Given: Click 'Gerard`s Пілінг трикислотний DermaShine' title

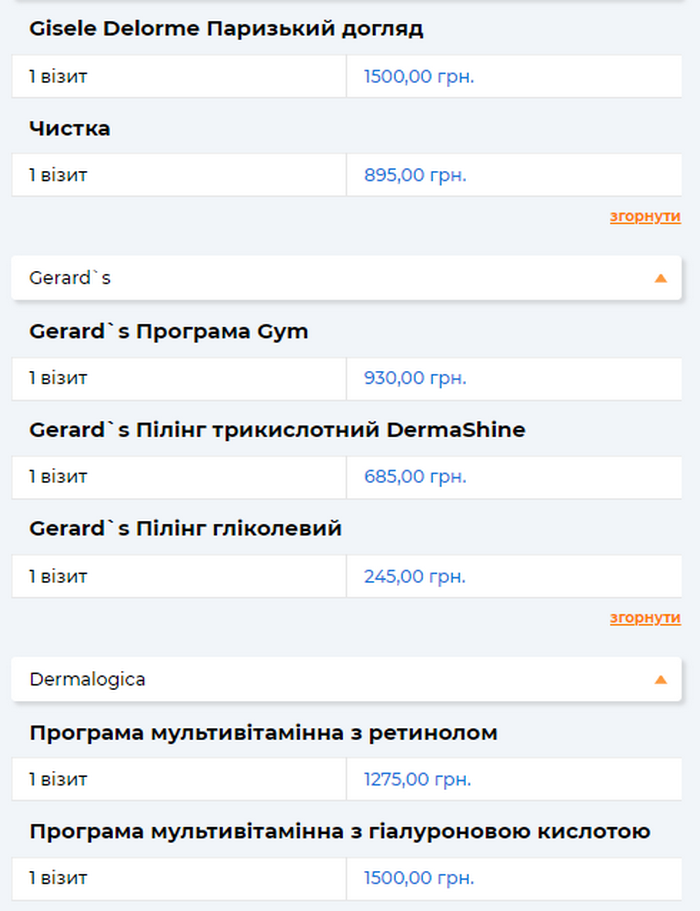Looking at the screenshot, I should click(277, 430).
